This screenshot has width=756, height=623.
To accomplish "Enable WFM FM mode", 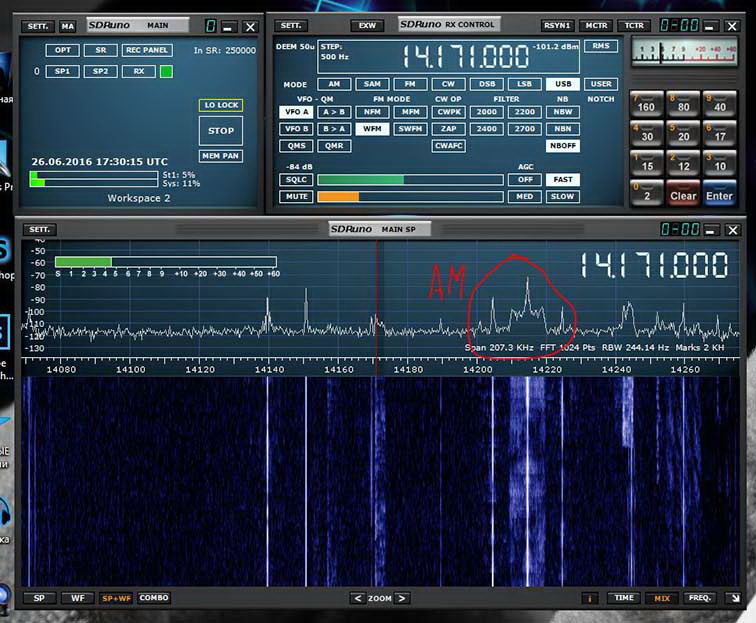I will tap(372, 129).
